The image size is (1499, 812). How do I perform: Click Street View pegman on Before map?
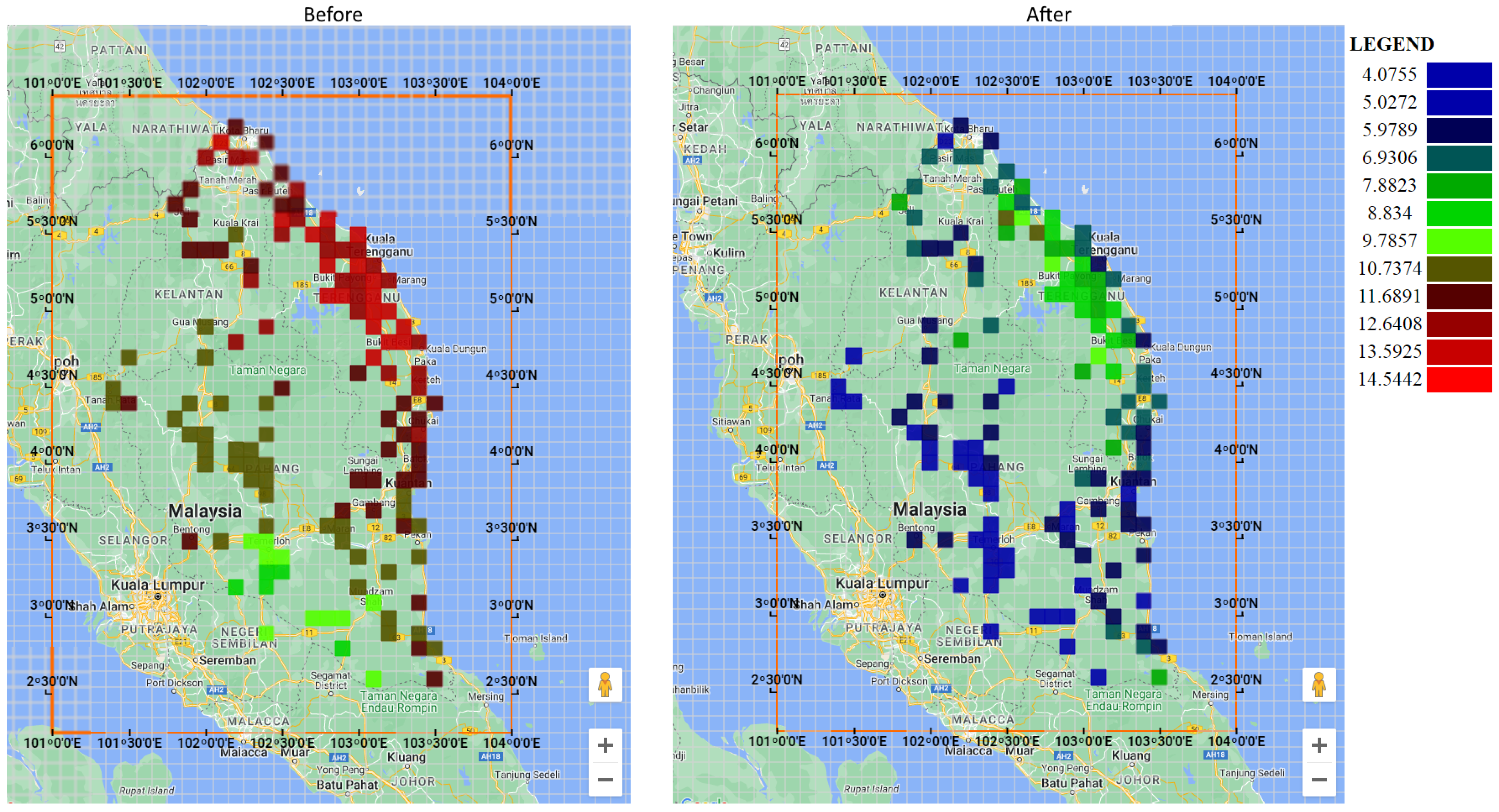click(x=605, y=684)
